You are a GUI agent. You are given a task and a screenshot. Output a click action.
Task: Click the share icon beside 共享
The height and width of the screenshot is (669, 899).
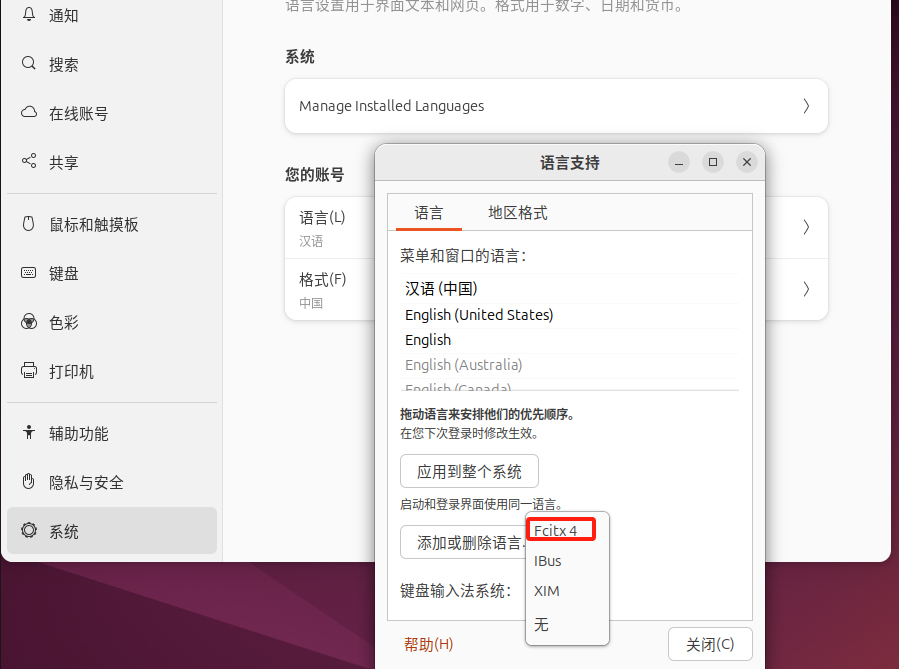coord(29,162)
